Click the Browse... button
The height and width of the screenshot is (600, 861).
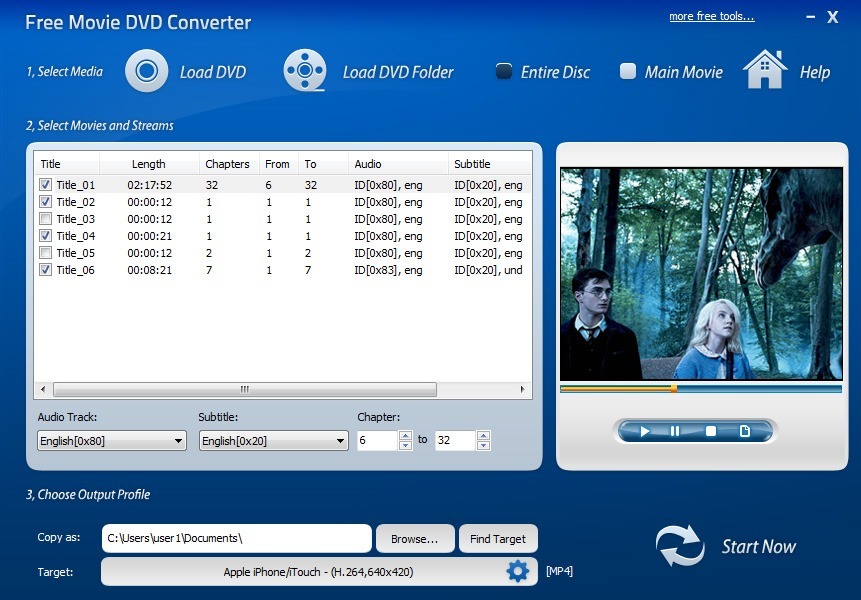[x=415, y=539]
